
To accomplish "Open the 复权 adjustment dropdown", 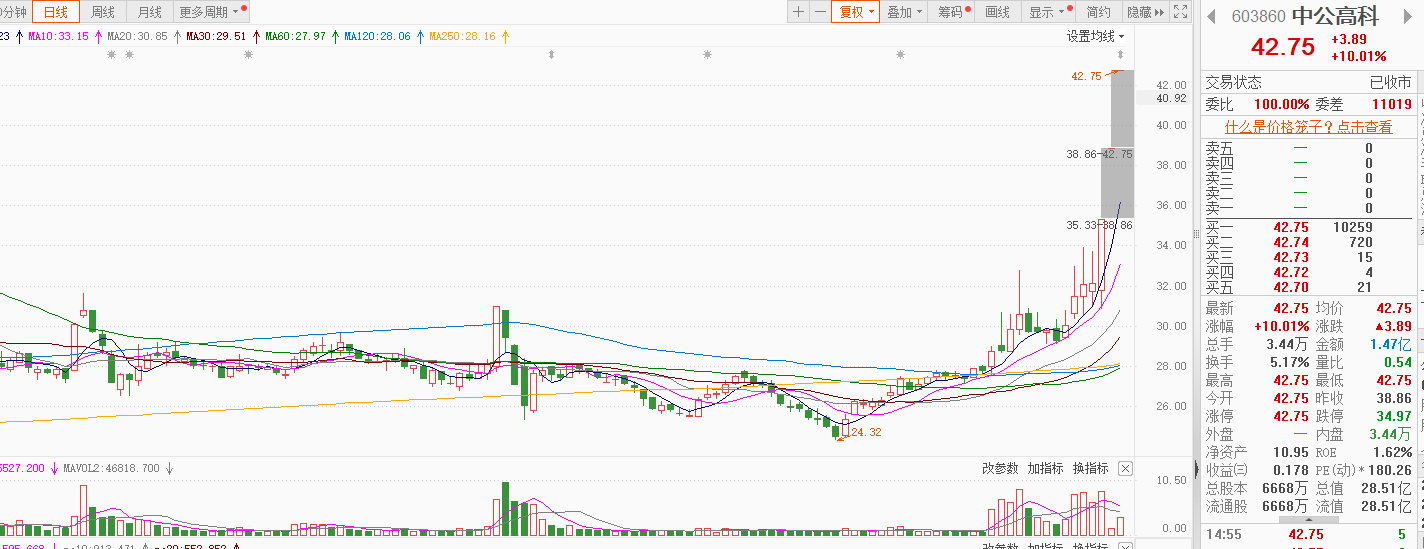I will tap(857, 12).
